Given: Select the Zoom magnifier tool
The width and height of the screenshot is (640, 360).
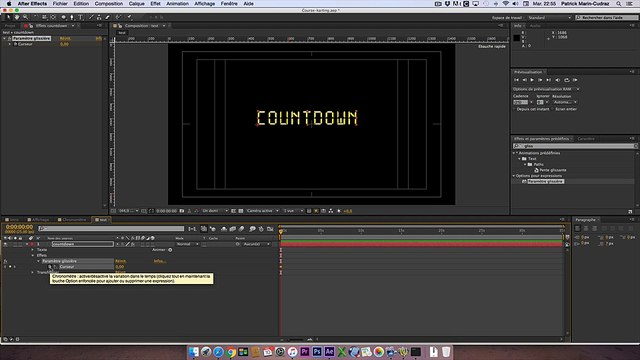Looking at the screenshot, I should pyautogui.click(x=25, y=17).
